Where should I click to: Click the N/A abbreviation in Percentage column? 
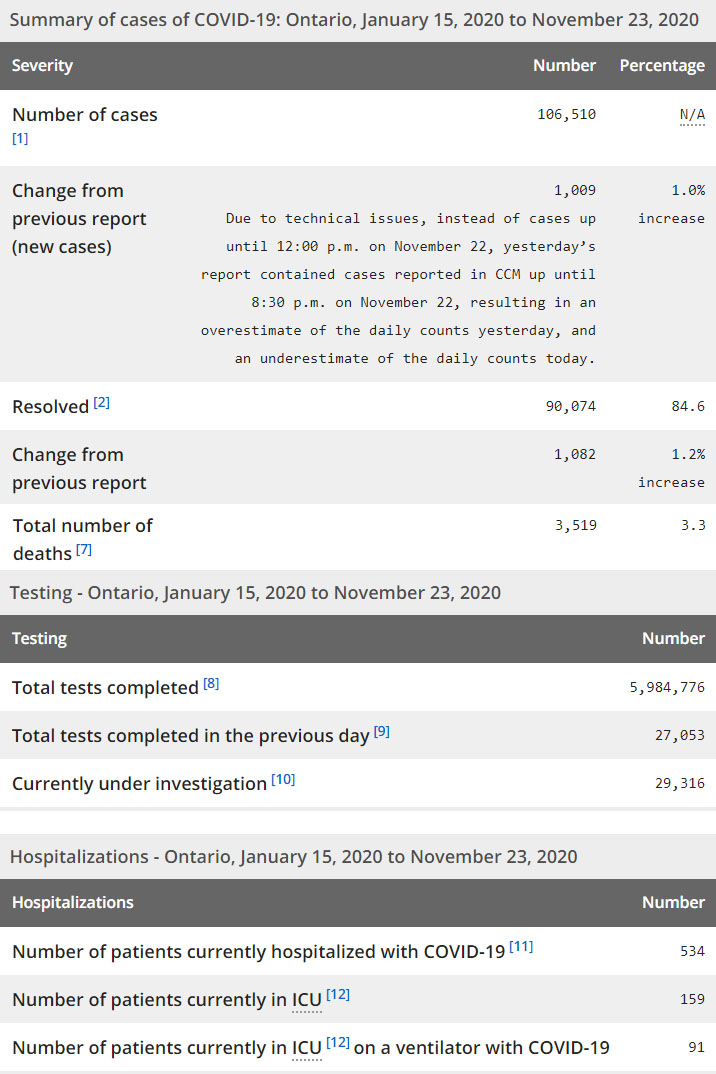(x=692, y=115)
